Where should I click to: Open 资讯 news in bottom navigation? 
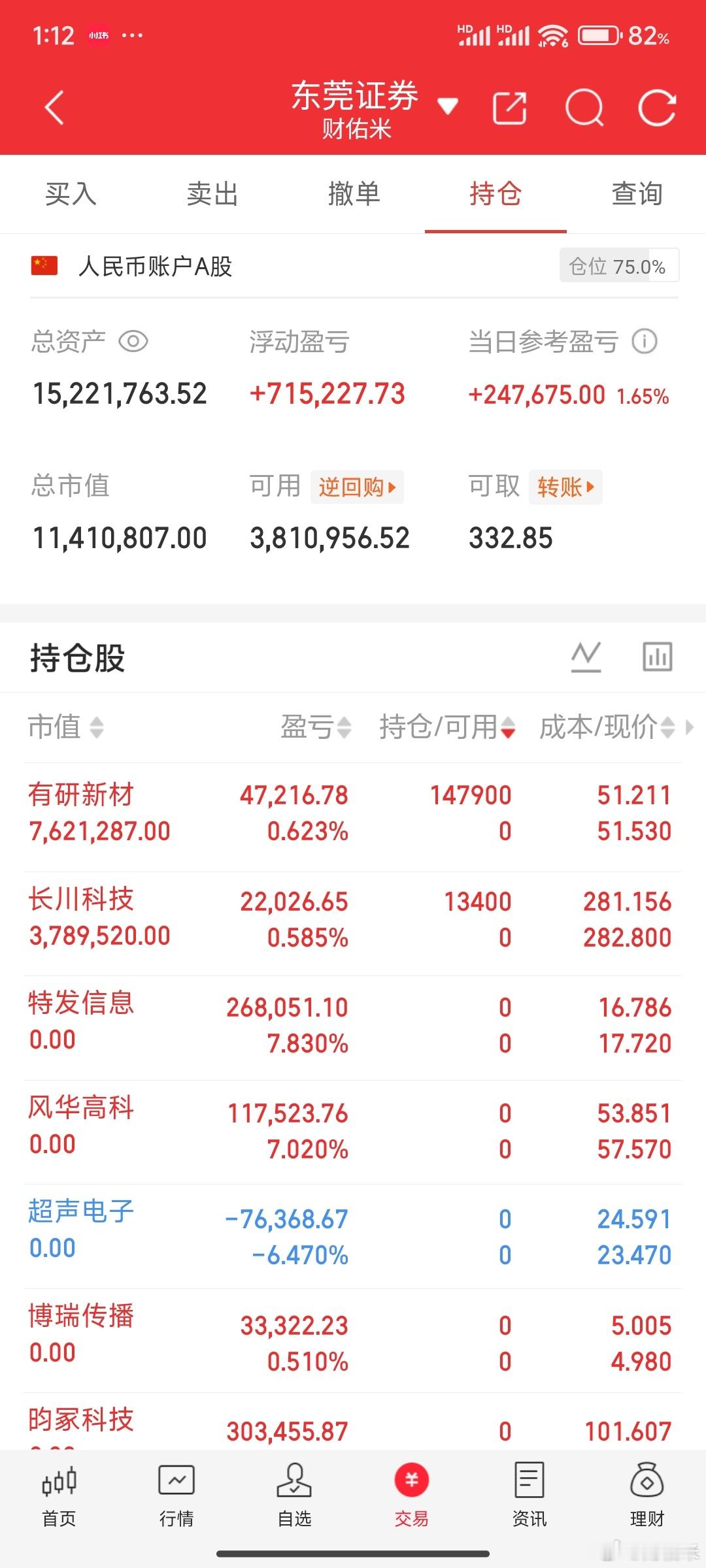(x=529, y=1495)
